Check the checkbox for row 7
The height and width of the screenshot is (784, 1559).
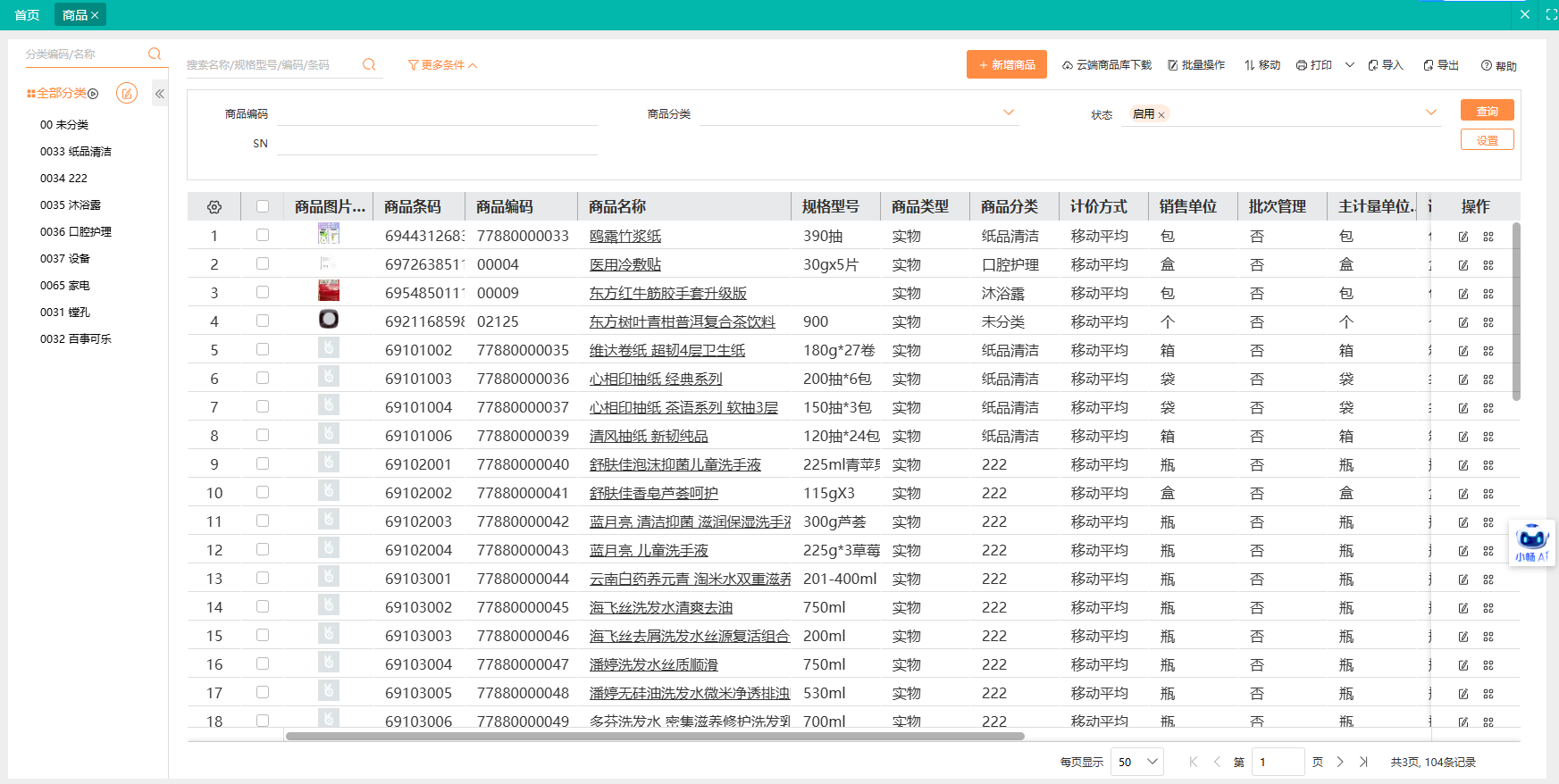263,406
